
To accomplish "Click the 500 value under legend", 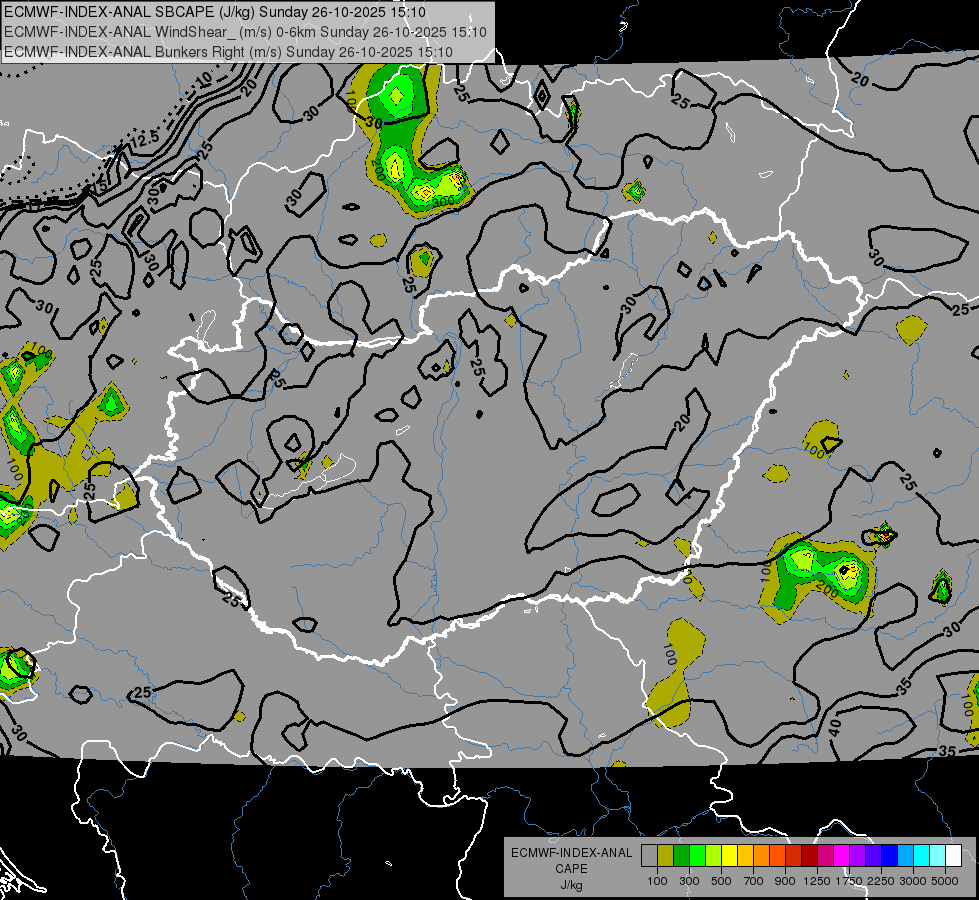I will [721, 881].
